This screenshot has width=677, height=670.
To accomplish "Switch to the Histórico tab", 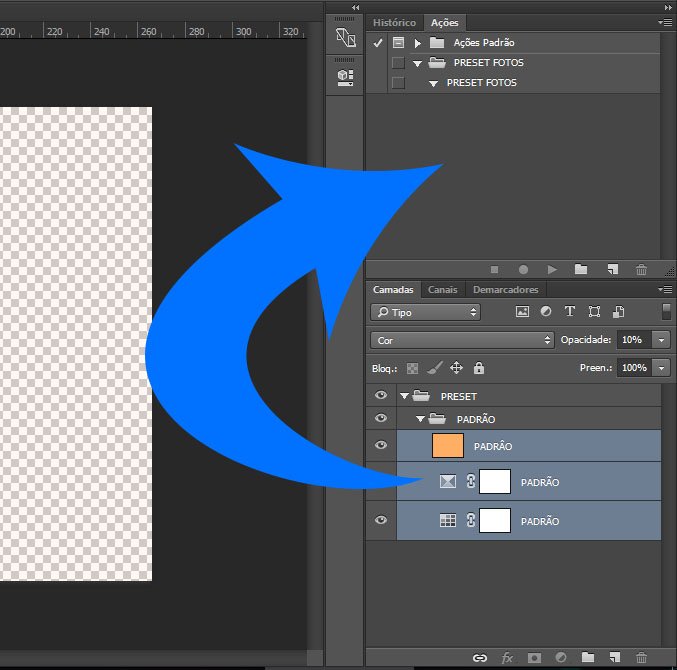I will (394, 22).
